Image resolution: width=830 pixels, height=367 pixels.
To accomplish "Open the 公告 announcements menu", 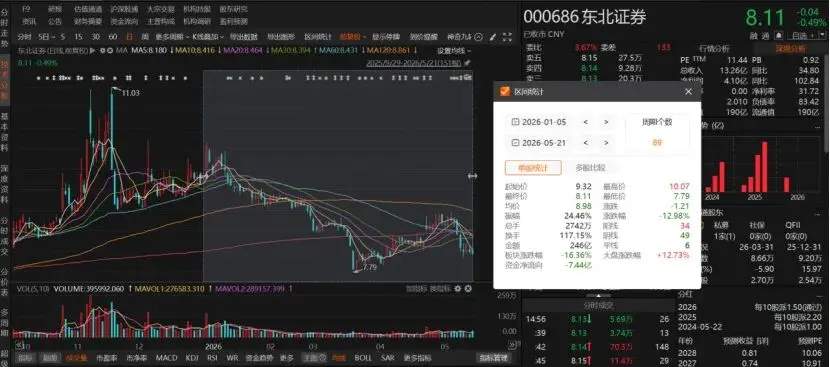I will pos(55,22).
